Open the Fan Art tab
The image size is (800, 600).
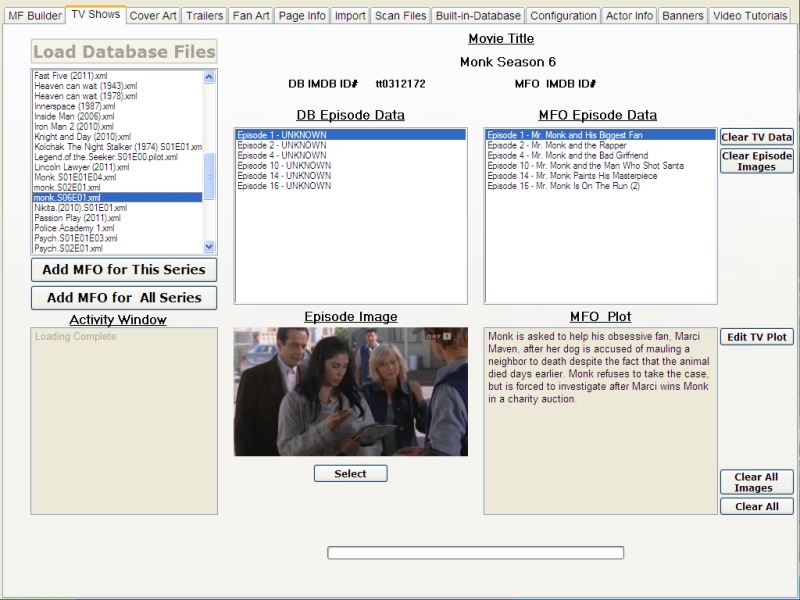(x=250, y=16)
